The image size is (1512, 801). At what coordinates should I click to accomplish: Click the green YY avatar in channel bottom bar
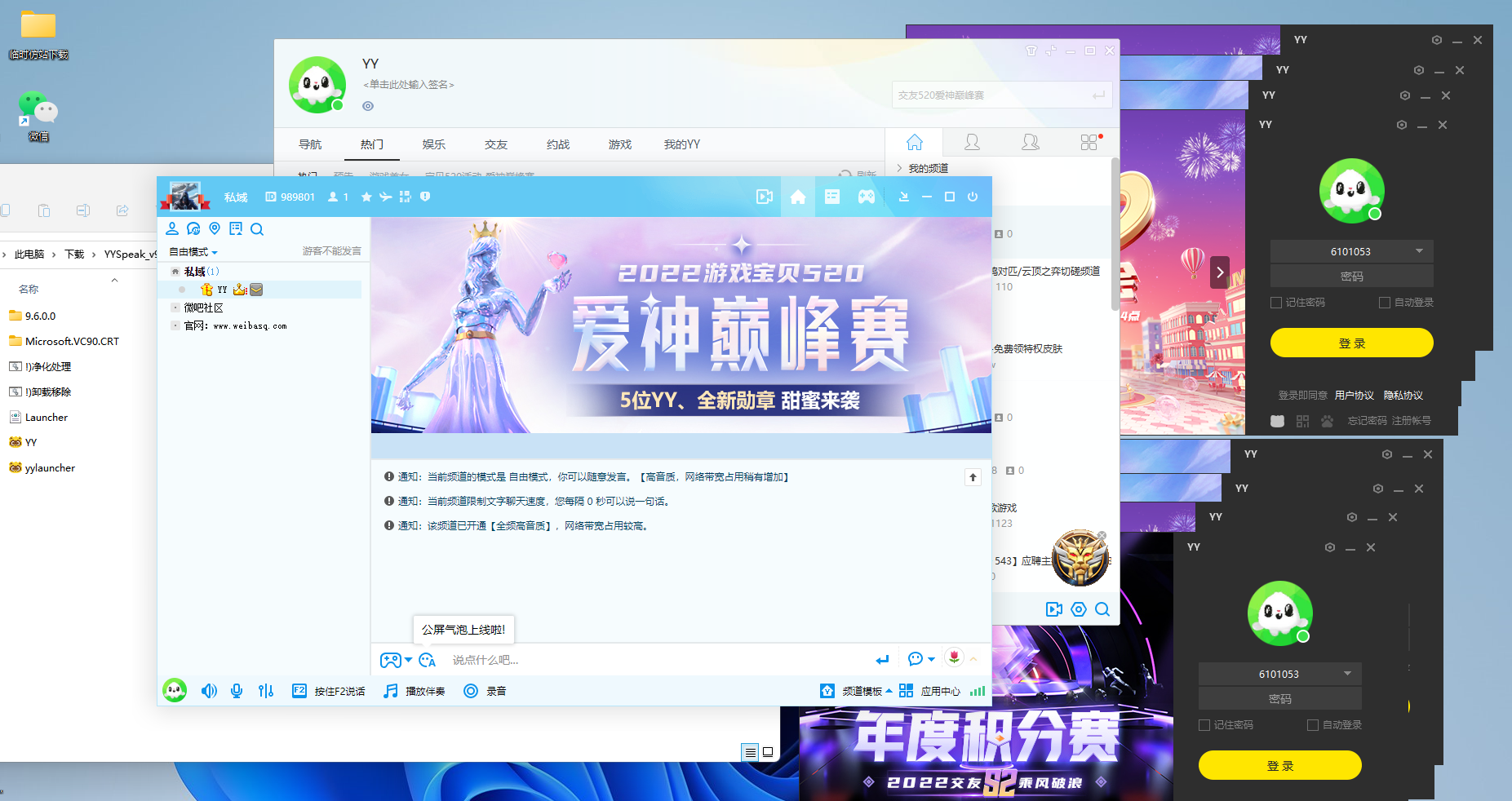(175, 691)
